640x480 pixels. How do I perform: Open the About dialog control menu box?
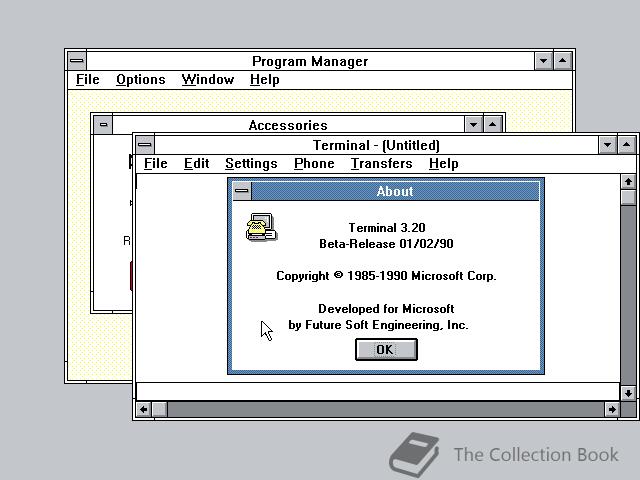[242, 191]
